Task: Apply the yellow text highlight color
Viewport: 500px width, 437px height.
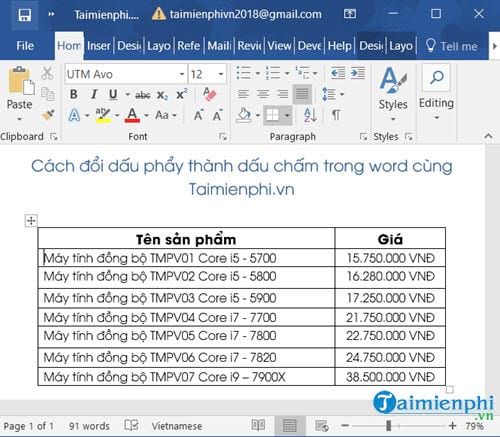Action: 103,115
